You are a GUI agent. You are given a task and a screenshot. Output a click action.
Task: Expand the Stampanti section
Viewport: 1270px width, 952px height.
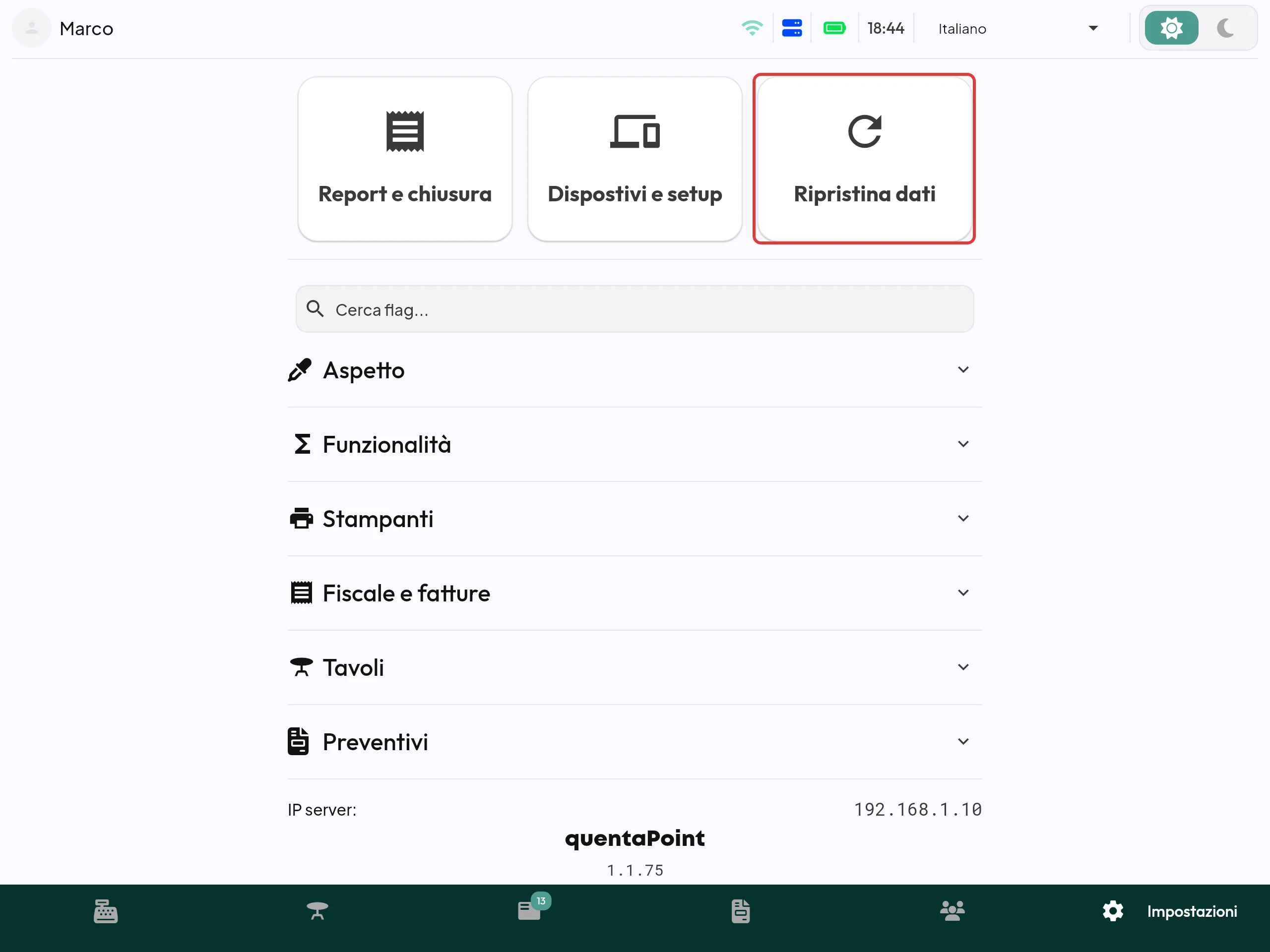tap(635, 519)
